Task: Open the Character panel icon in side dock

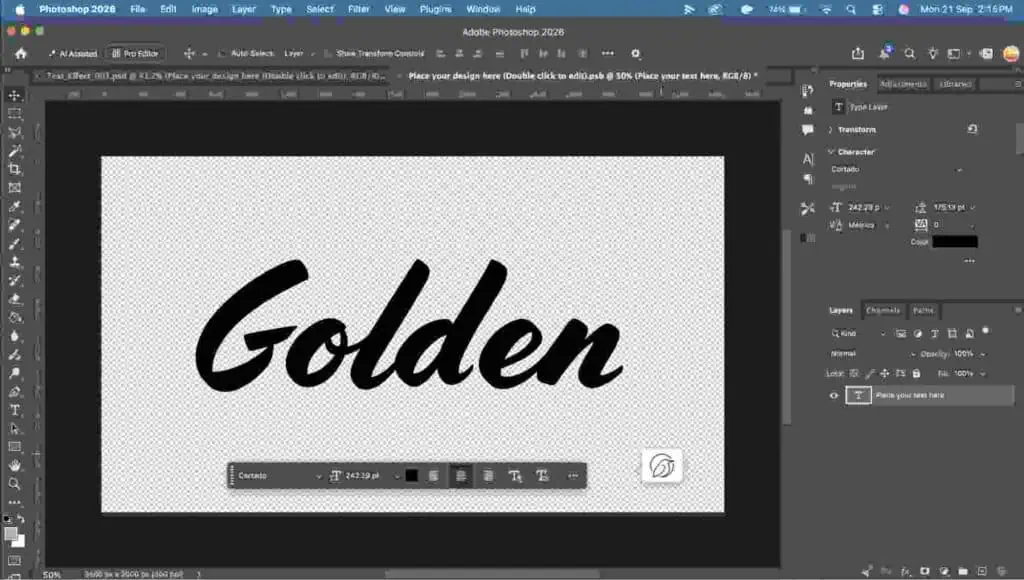Action: (808, 159)
